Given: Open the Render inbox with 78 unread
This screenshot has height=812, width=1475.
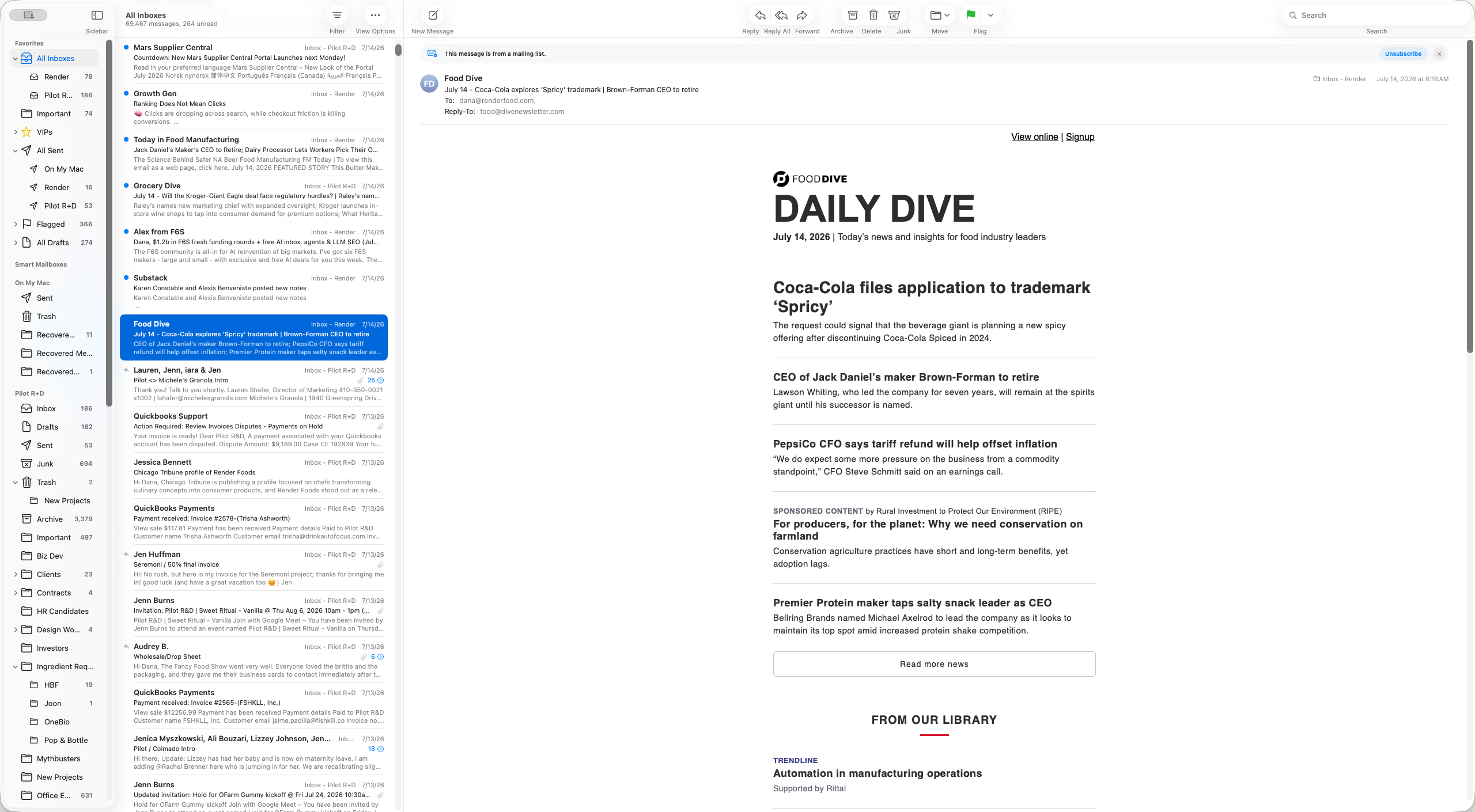Looking at the screenshot, I should click(x=55, y=77).
